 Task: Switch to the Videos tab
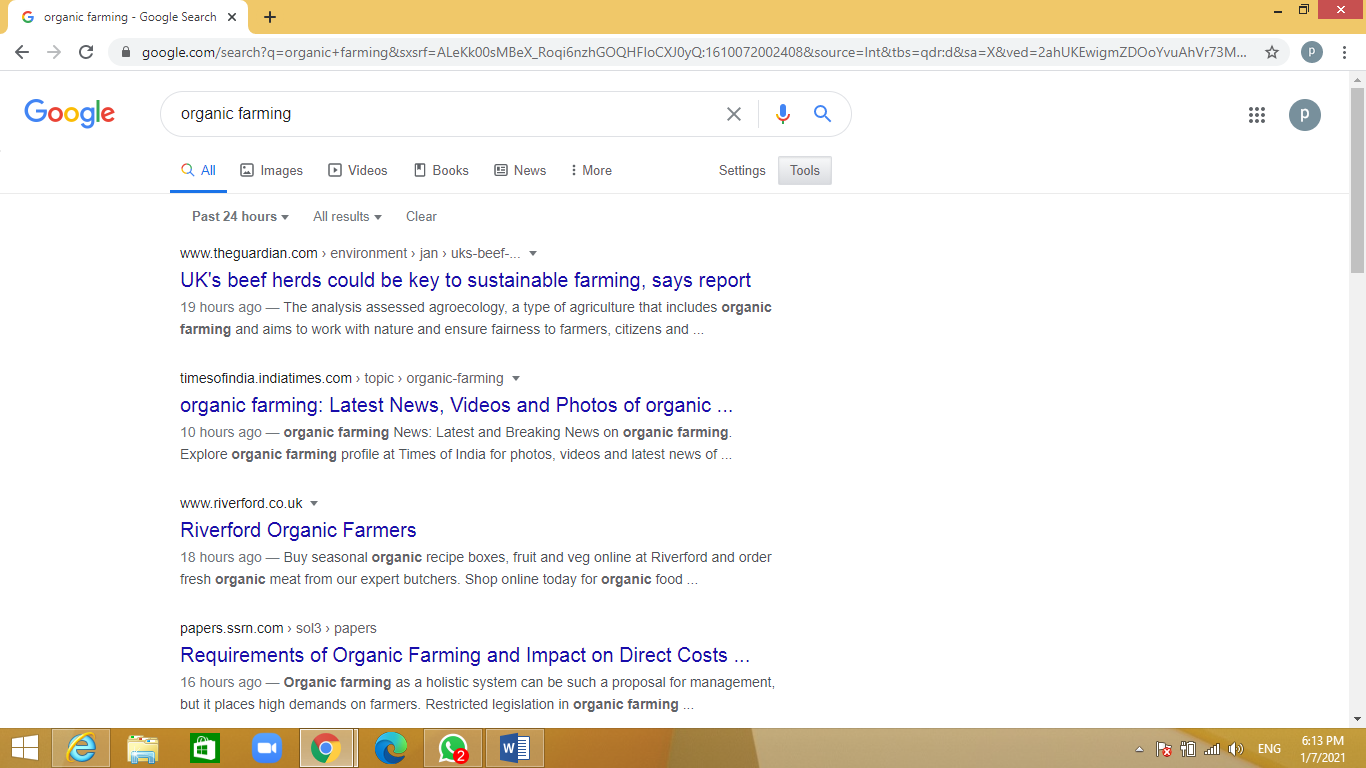357,170
